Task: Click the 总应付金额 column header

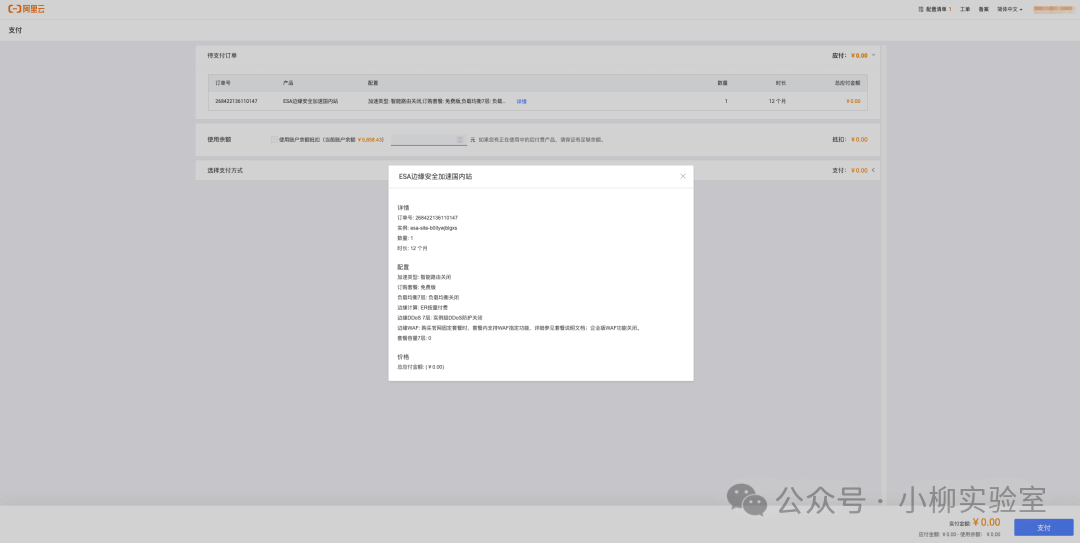Action: (x=846, y=82)
